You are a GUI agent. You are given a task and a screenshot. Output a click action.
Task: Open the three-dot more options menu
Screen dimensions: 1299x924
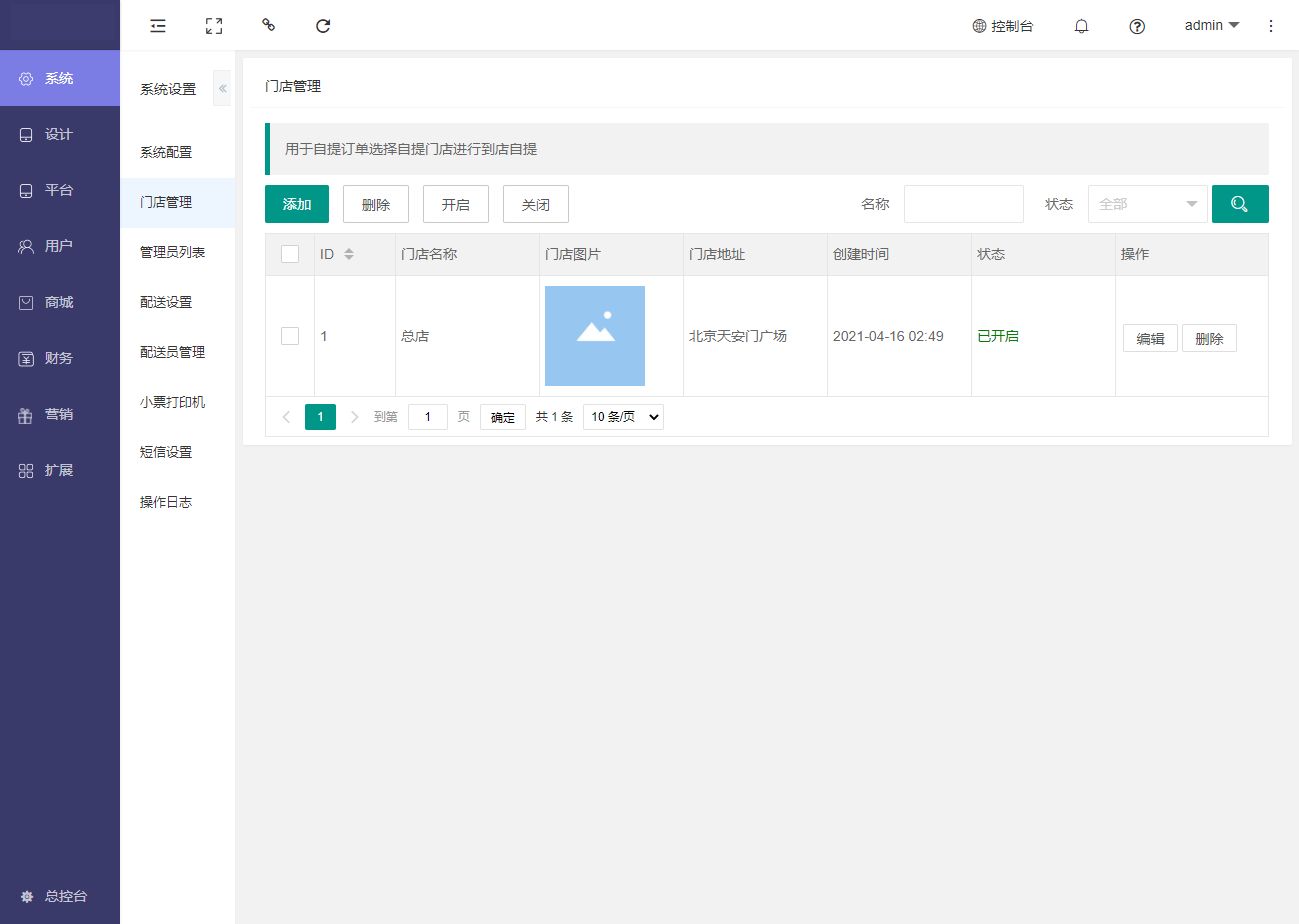click(x=1271, y=26)
